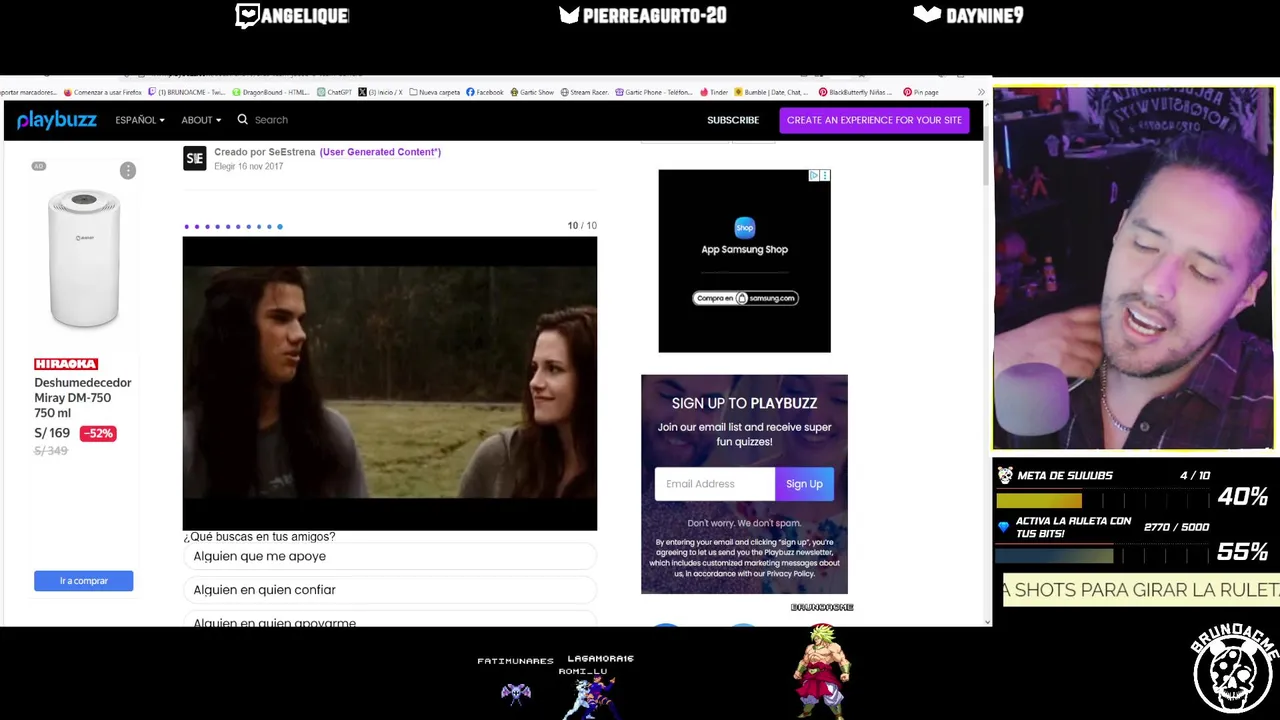Open the Inicio / X bookmark

tap(381, 92)
